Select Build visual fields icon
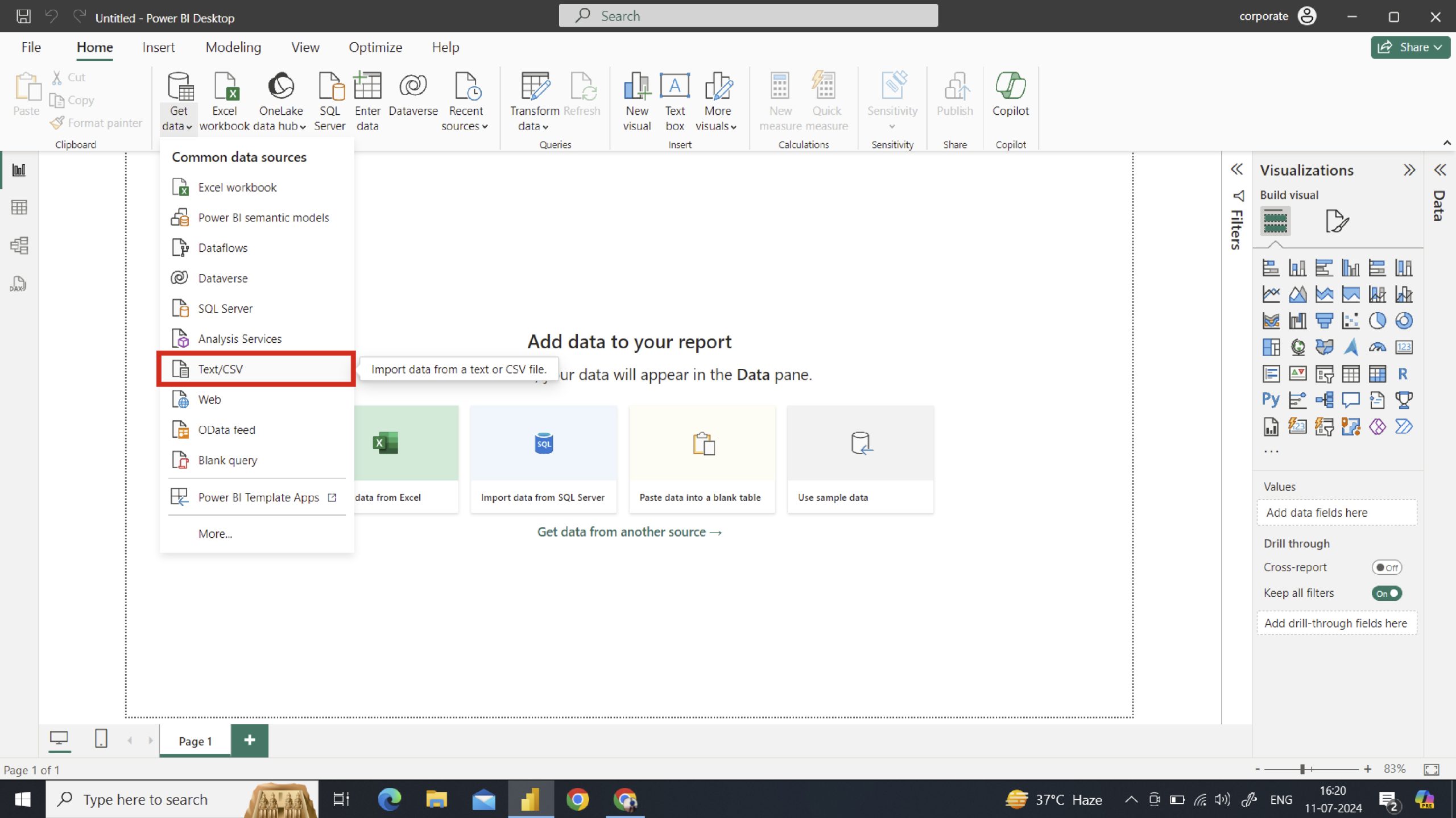The width and height of the screenshot is (1456, 818). 1275,221
